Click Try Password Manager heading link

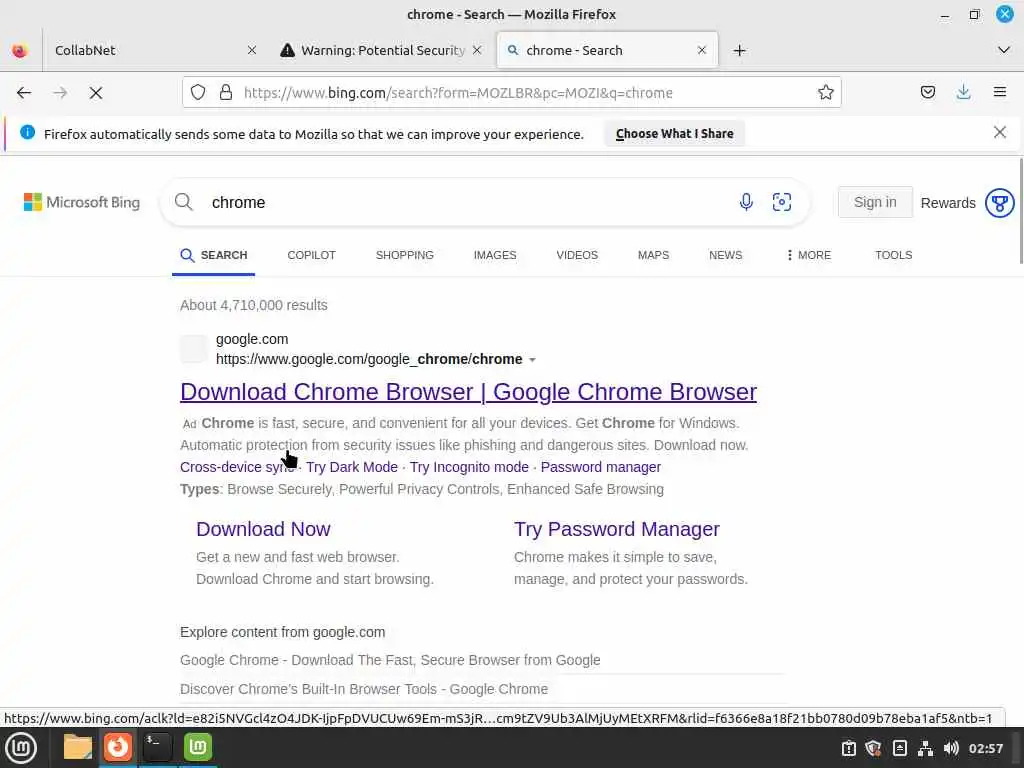[x=616, y=529]
